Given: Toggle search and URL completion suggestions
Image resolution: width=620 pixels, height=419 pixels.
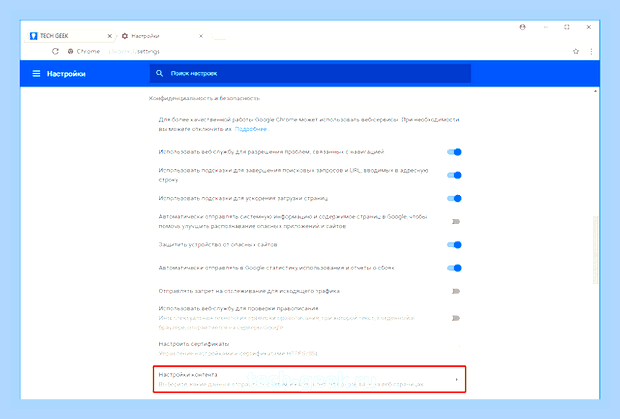Looking at the screenshot, I should coord(454,175).
